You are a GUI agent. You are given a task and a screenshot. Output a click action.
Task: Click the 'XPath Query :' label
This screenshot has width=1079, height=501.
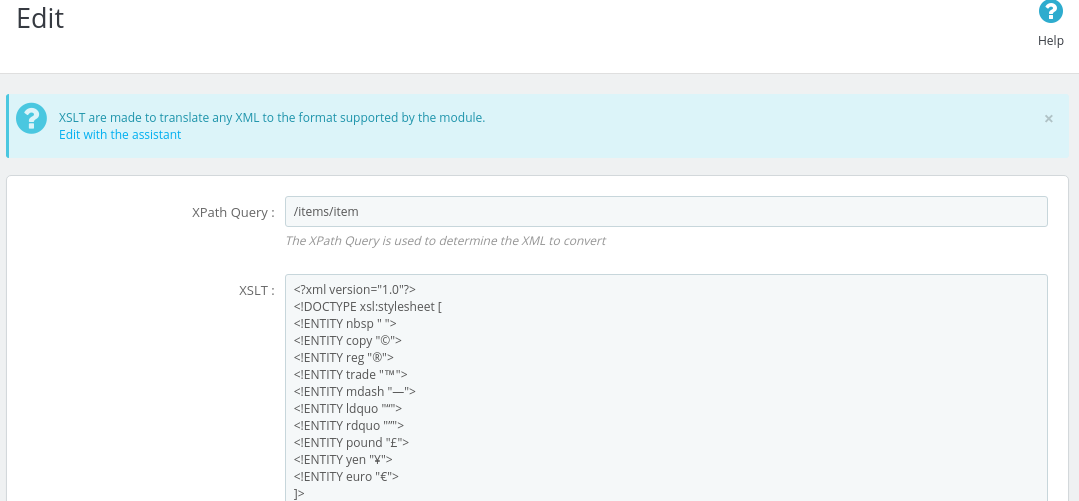click(x=232, y=212)
